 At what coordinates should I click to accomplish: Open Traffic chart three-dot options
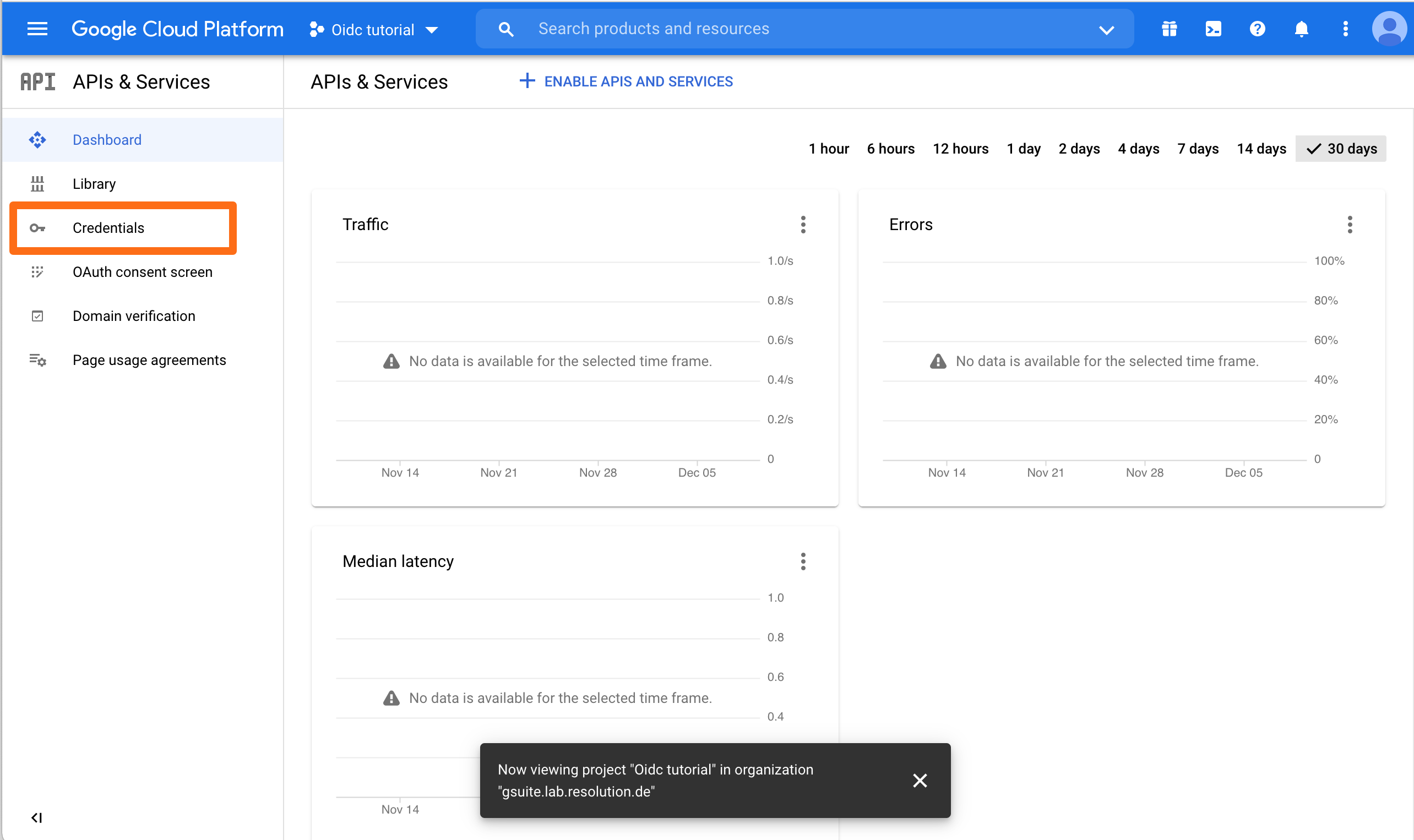click(803, 225)
